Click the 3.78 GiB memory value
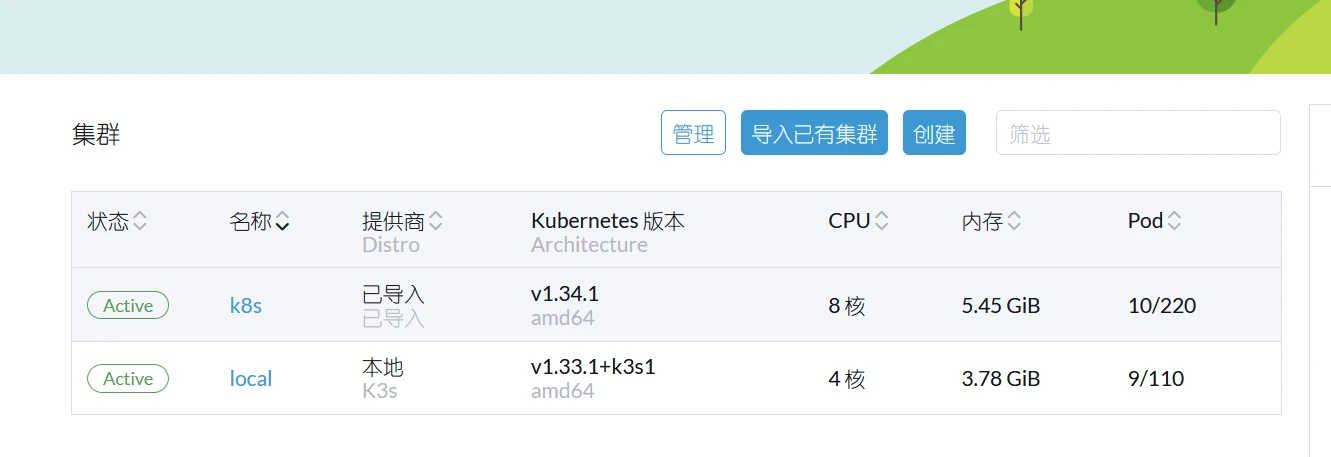The image size is (1331, 457). pyautogui.click(x=1000, y=379)
